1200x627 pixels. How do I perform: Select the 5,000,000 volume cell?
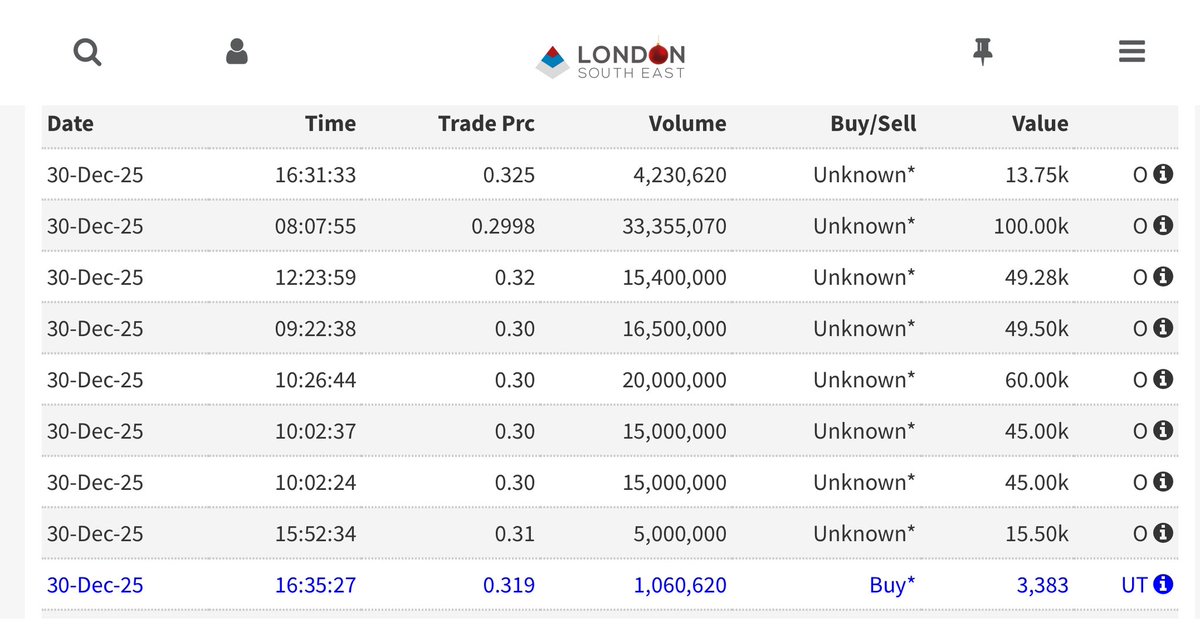680,533
